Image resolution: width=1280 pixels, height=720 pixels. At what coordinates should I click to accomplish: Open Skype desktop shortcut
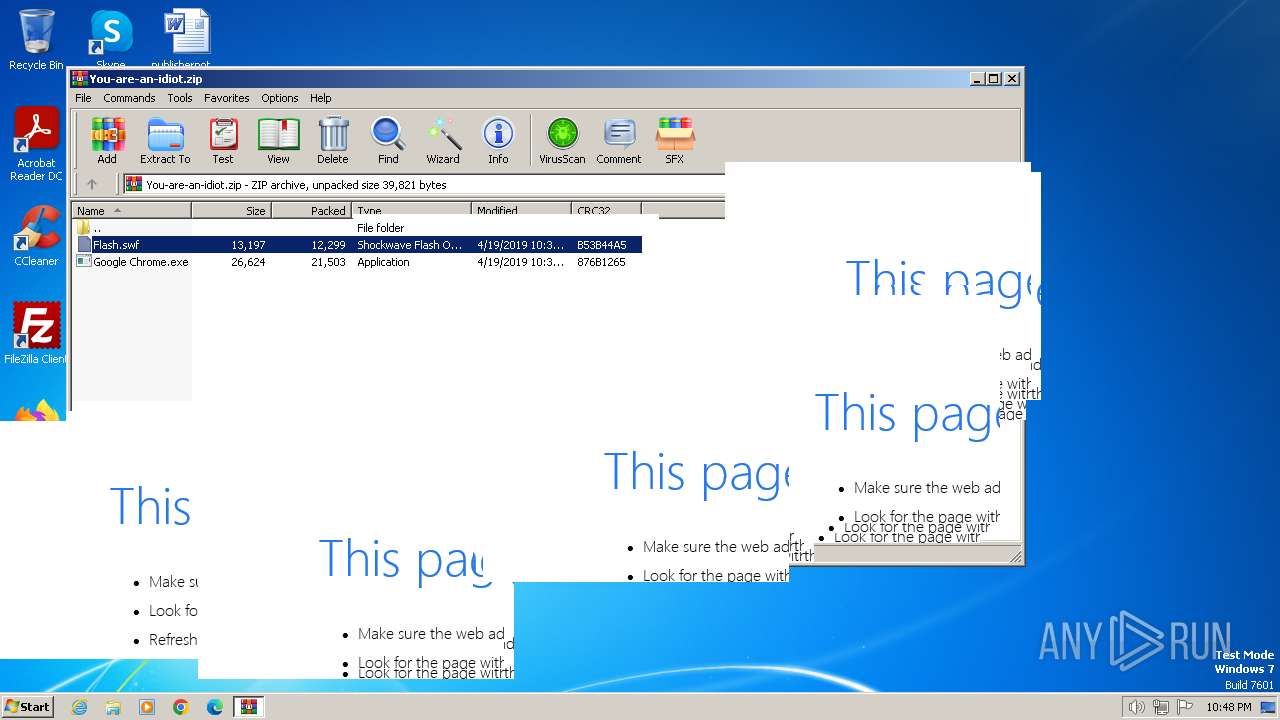pyautogui.click(x=111, y=38)
